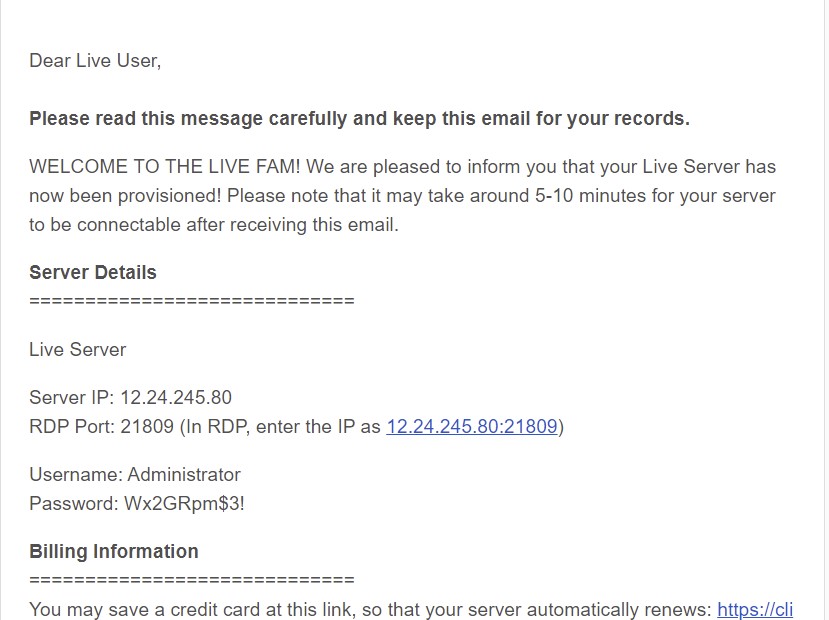Click the plain RDP Port number 21809
Viewport: 829px width, 620px height.
click(147, 427)
